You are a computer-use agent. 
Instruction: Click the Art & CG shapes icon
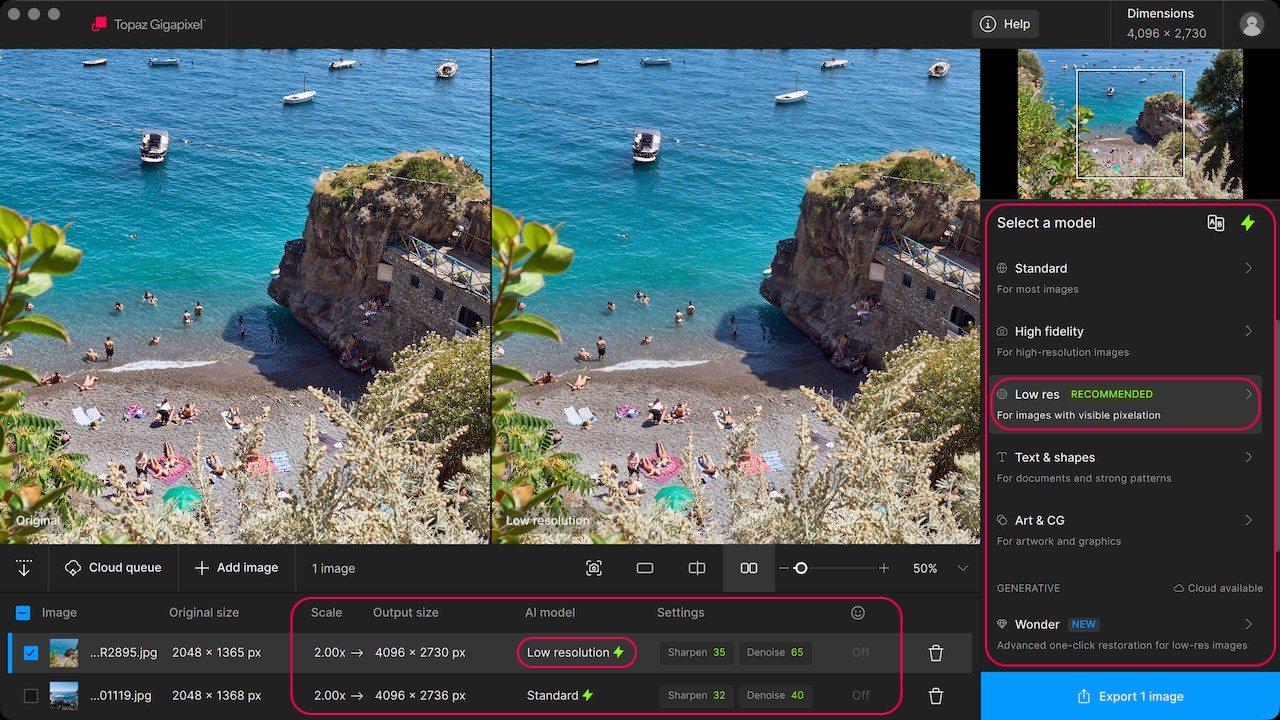pos(1002,520)
